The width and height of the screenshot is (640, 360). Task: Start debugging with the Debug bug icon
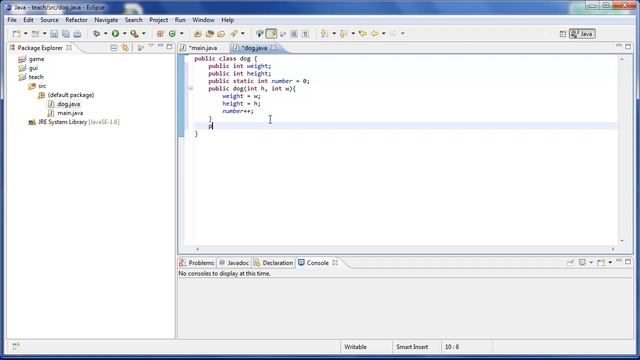(97, 34)
